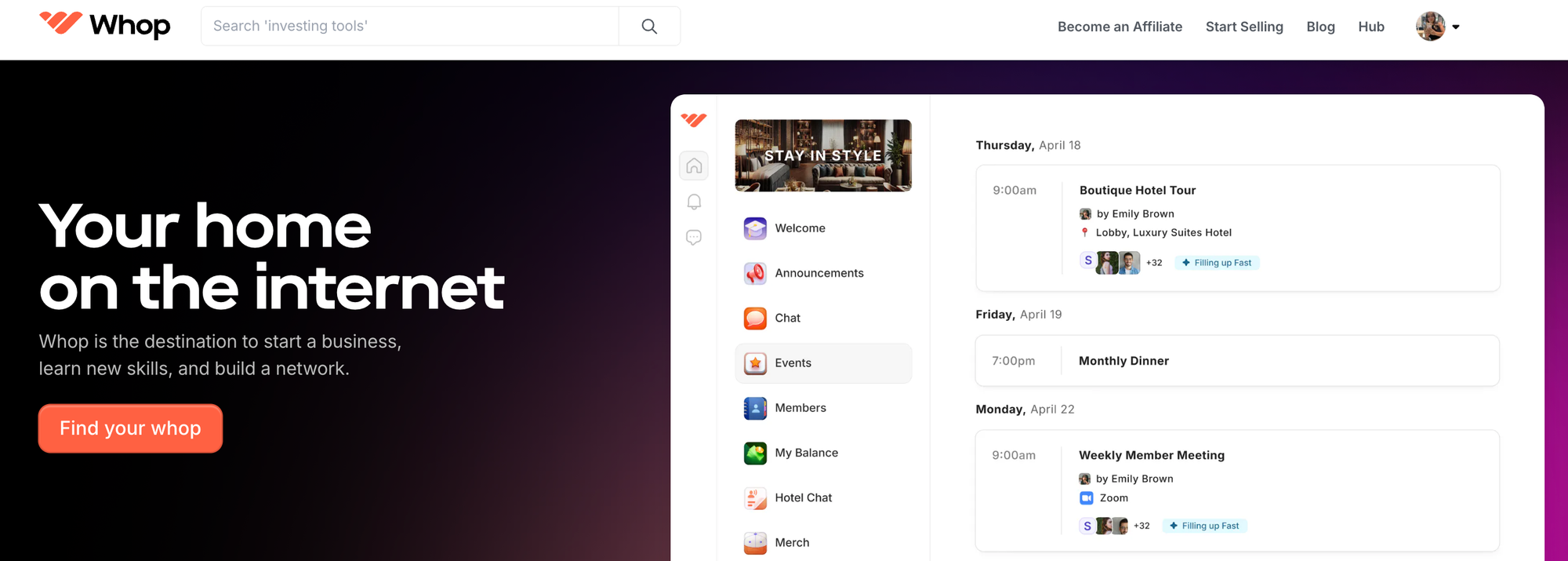Click Filling up Fast badge in Weekly Meeting
The image size is (1568, 561).
point(1204,526)
